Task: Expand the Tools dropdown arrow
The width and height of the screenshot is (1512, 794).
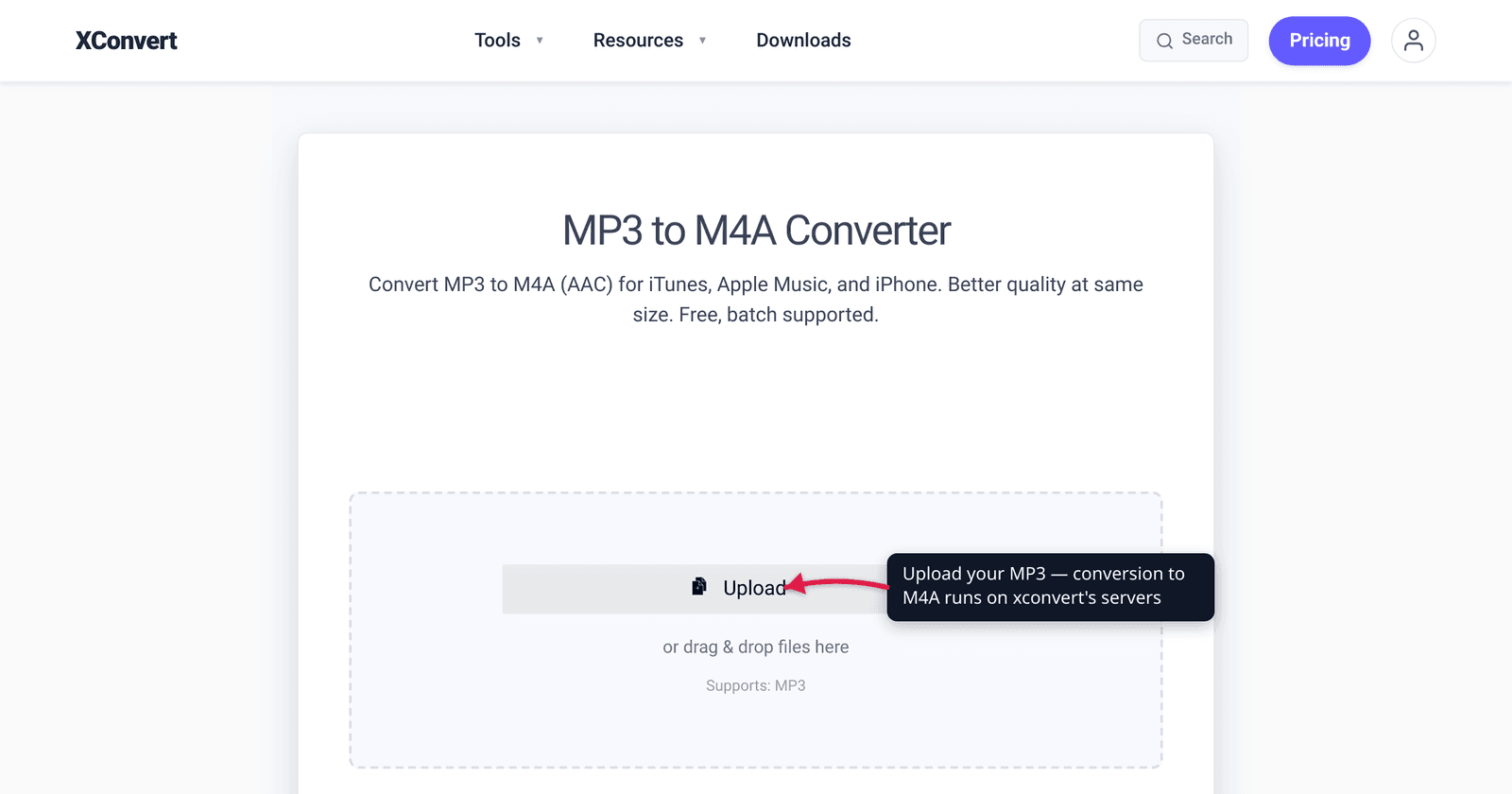Action: click(540, 41)
